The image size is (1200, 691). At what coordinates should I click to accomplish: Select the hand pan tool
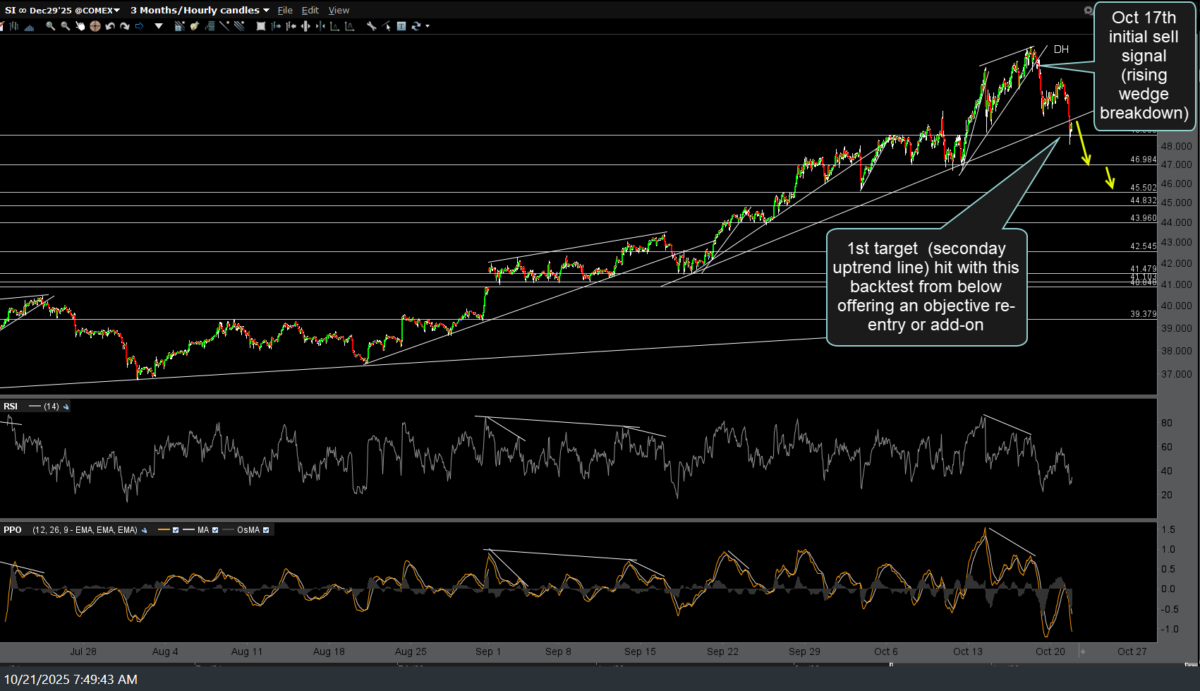pos(80,26)
